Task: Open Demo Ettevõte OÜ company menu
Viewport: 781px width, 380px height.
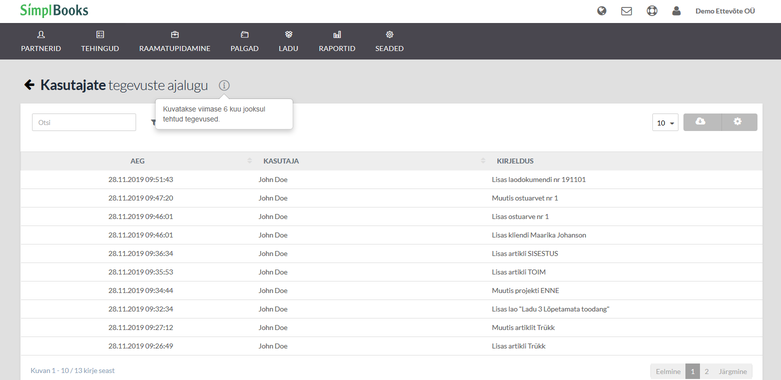Action: tap(725, 11)
